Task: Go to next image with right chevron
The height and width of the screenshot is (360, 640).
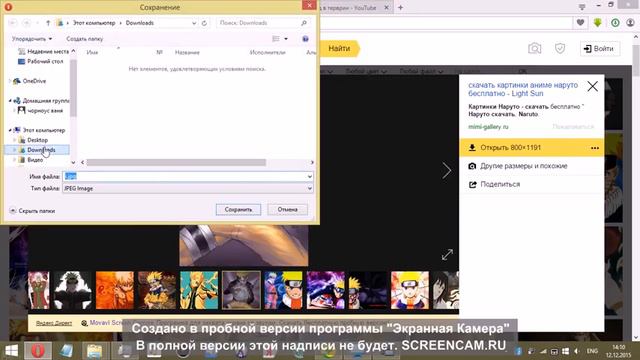Action: point(447,171)
